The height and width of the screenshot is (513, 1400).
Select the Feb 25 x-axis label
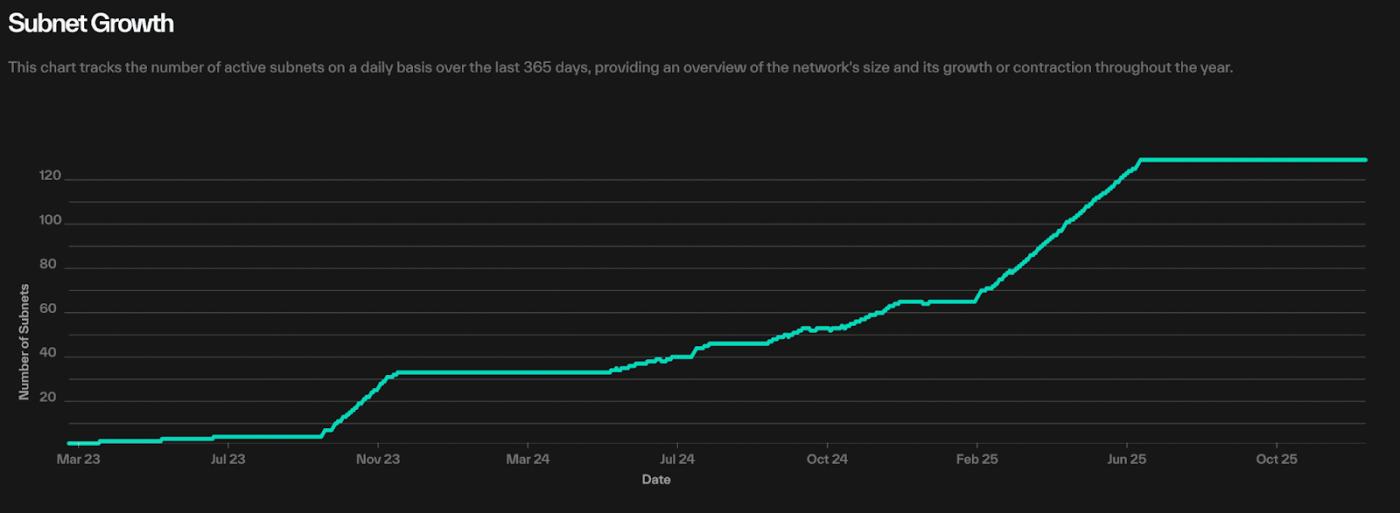pos(976,459)
